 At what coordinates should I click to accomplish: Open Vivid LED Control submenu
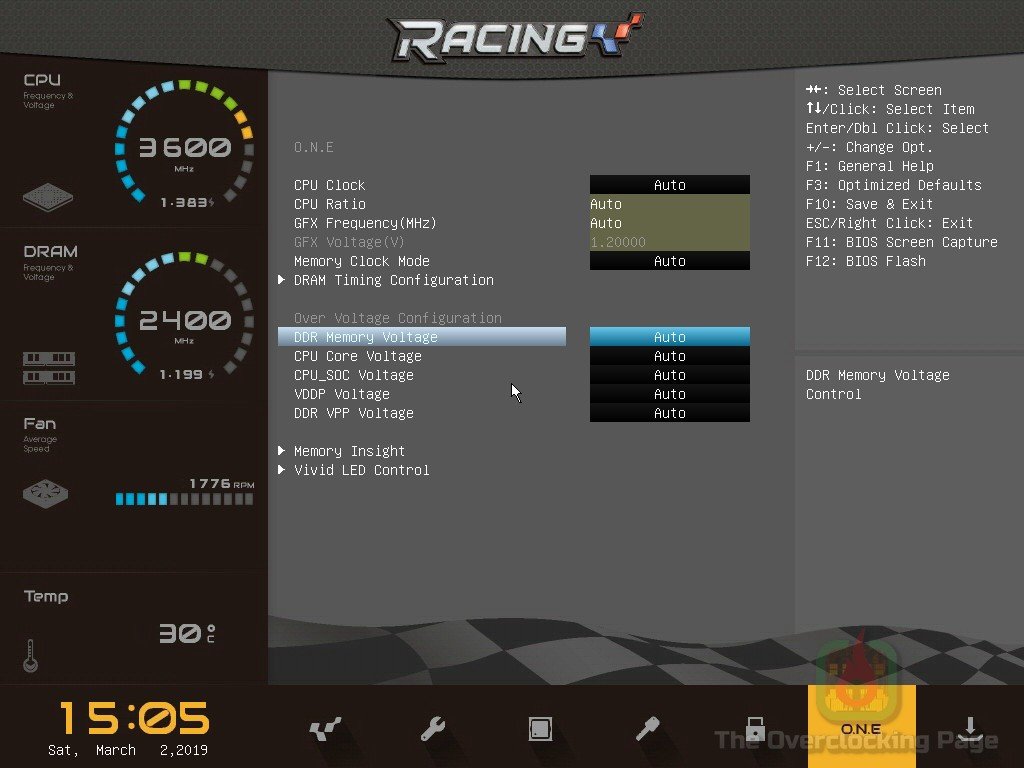[x=361, y=470]
